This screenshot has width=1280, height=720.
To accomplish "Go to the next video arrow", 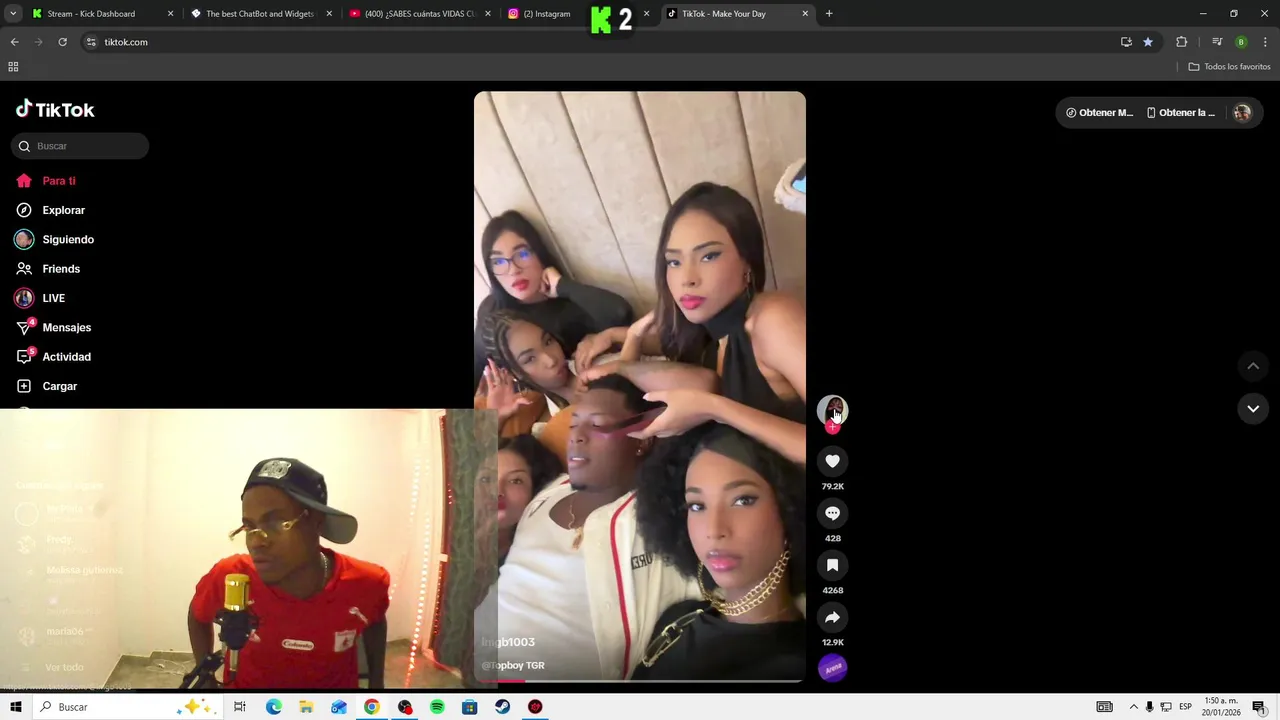I will pos(1252,408).
